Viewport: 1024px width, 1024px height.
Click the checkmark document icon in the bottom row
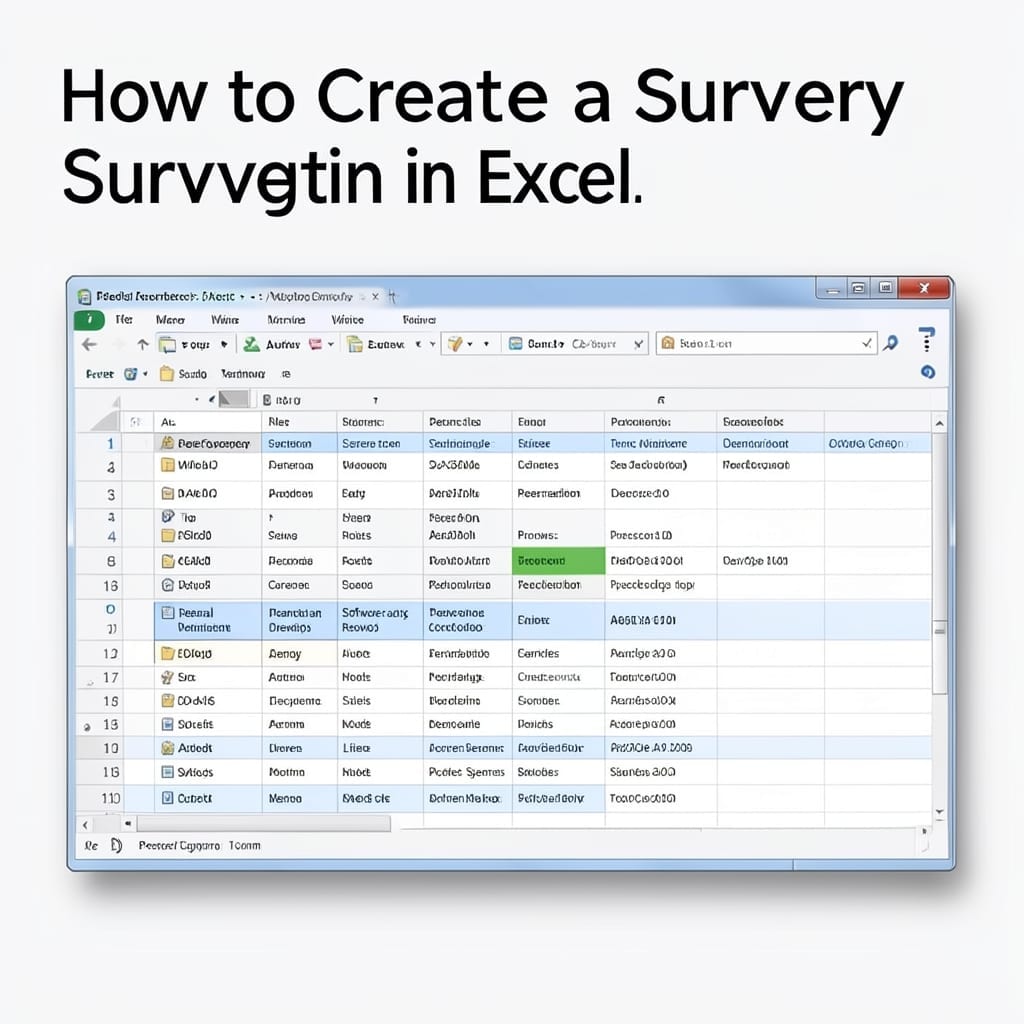pyautogui.click(x=167, y=797)
